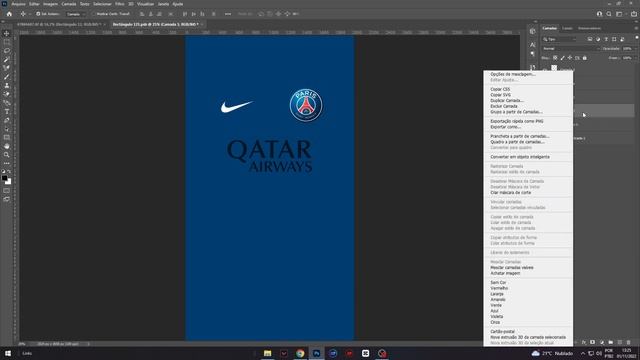Open Photoshop from the Windows taskbar
Viewport: 640px width, 360px height.
click(316, 353)
